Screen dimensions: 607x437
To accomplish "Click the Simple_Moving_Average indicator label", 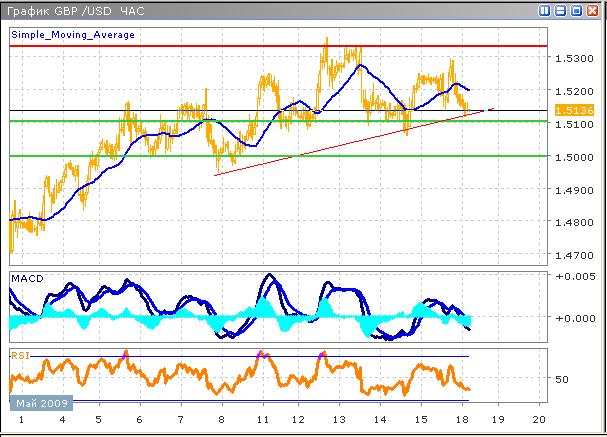I will tap(73, 34).
